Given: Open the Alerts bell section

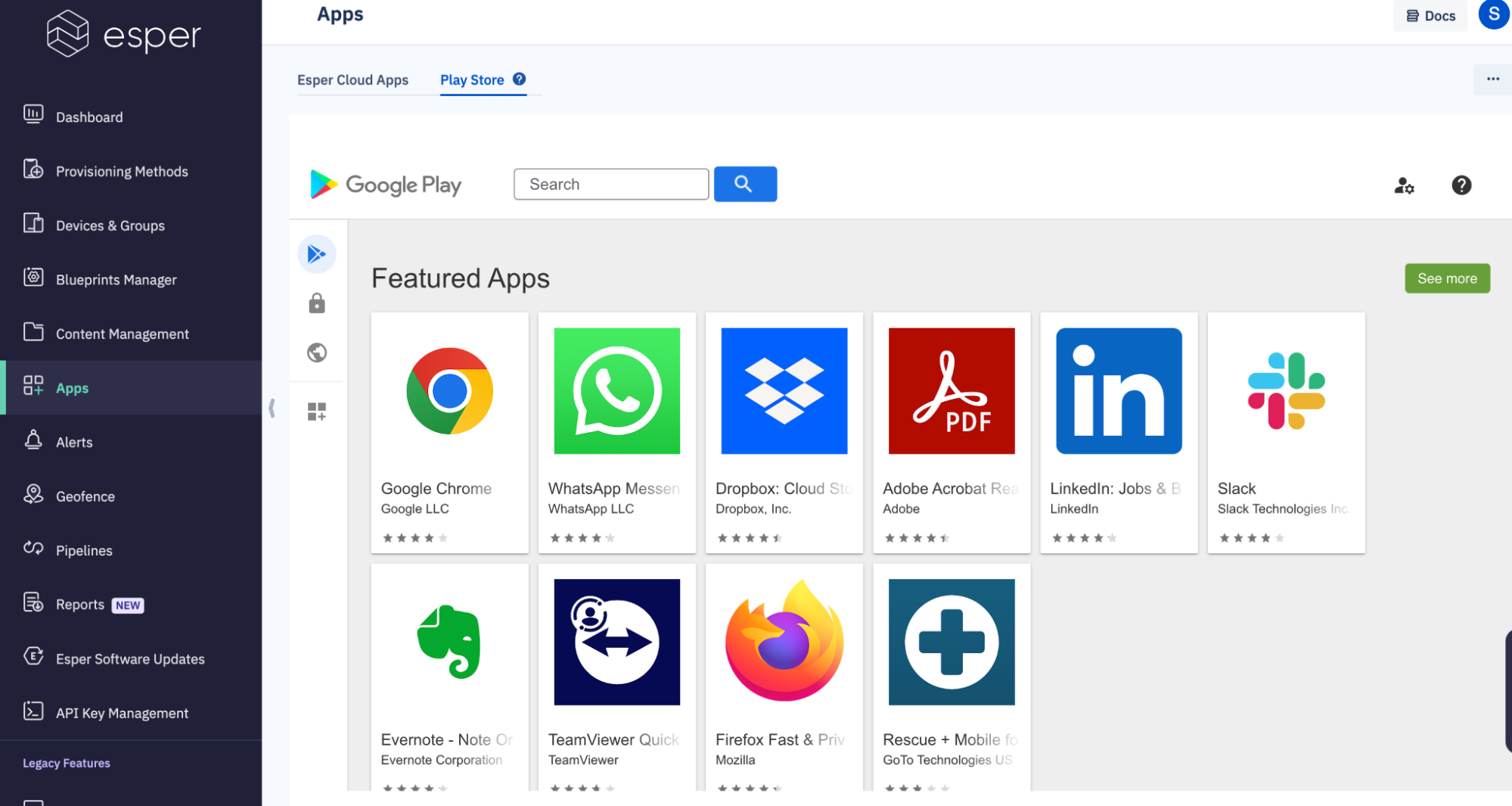Looking at the screenshot, I should (74, 441).
